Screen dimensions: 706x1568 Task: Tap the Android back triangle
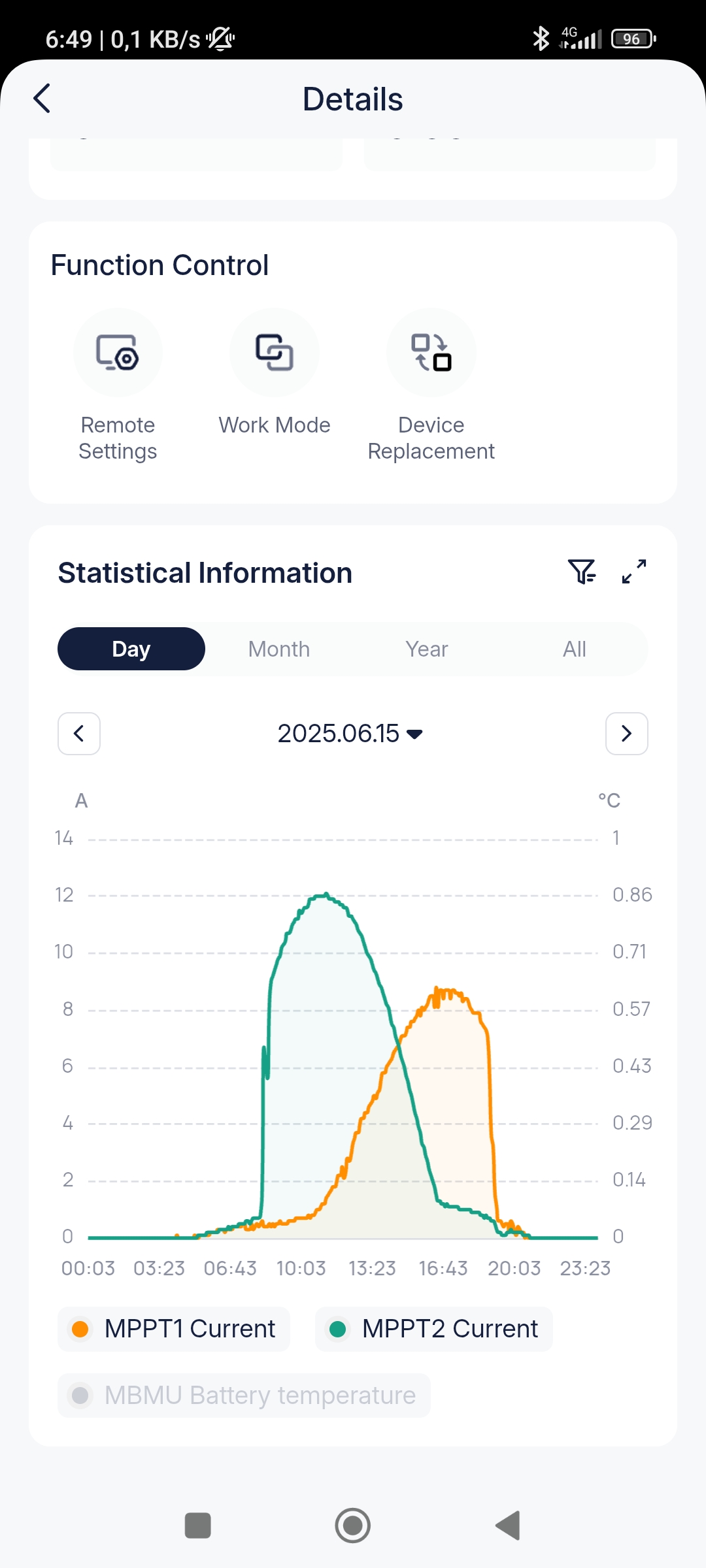click(x=508, y=1526)
